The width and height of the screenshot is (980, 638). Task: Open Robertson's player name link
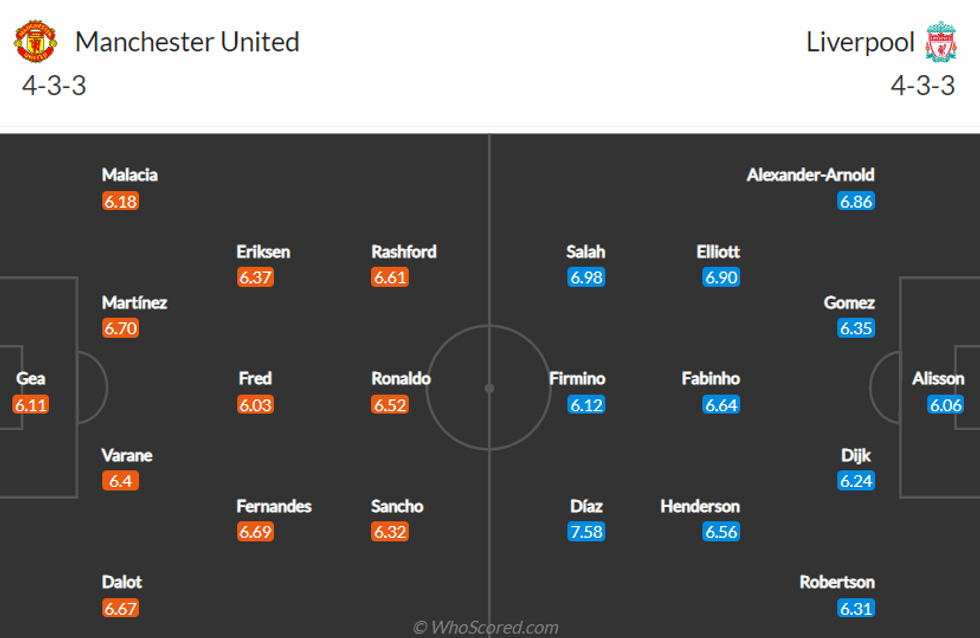pyautogui.click(x=837, y=582)
